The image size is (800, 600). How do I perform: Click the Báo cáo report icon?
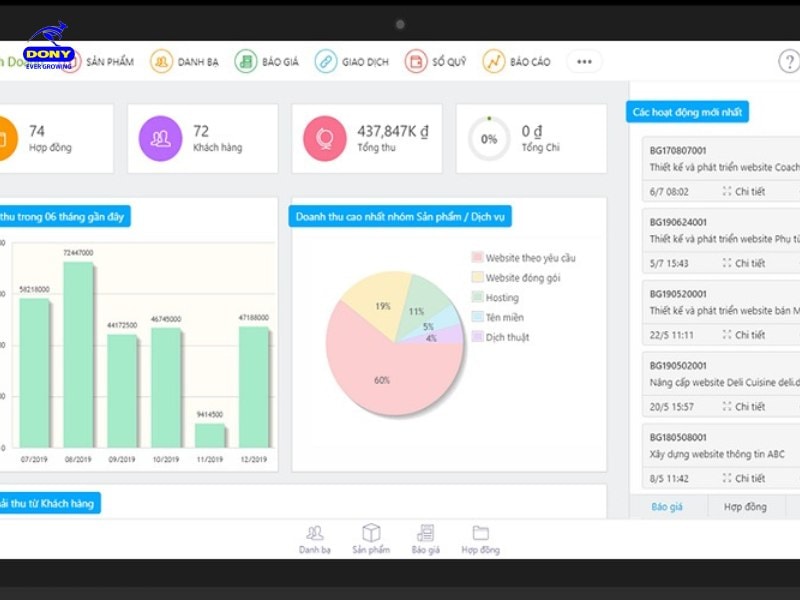[494, 61]
